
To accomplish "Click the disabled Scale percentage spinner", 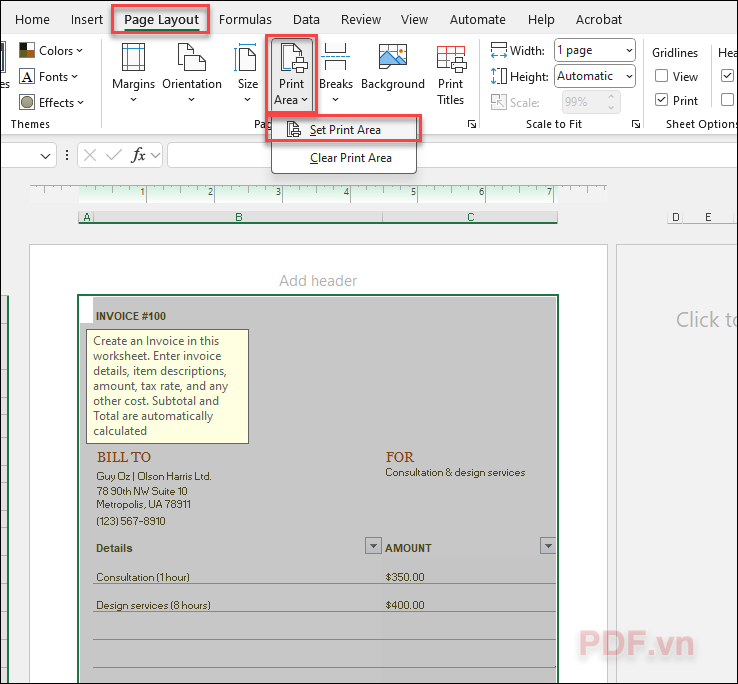I will [x=591, y=102].
